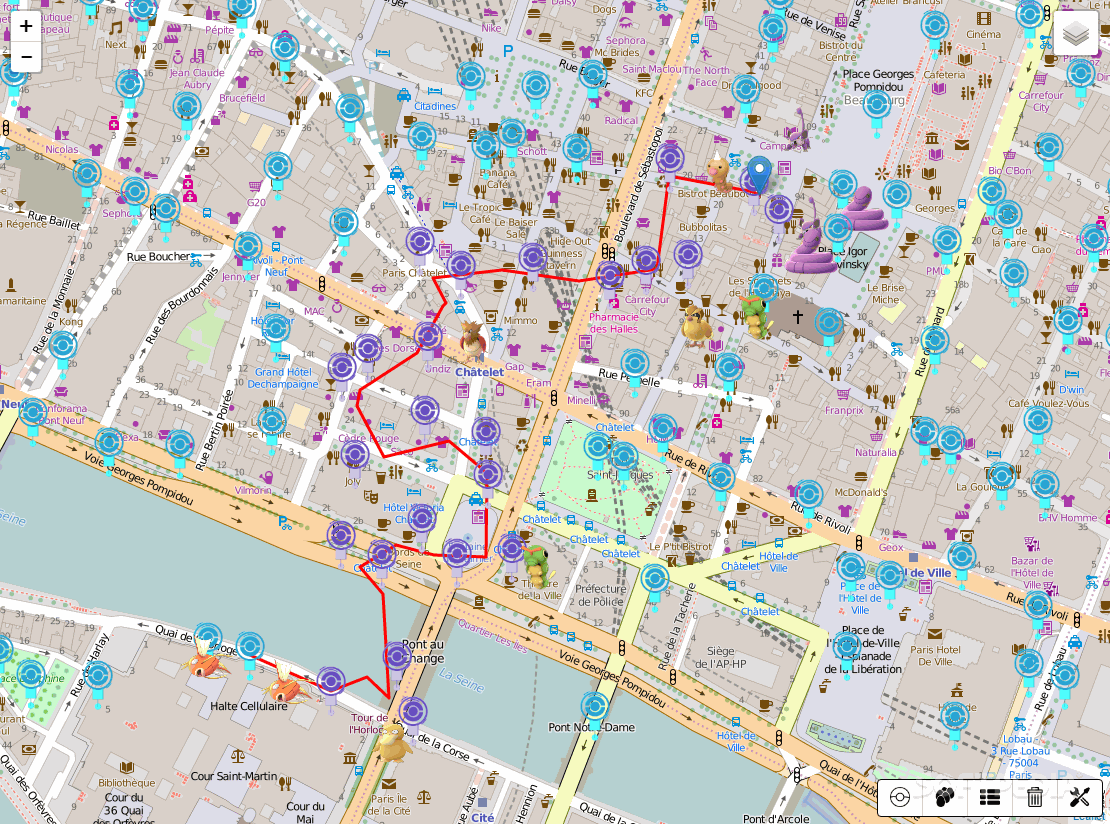Click the Pont Notre-Dame label
This screenshot has height=824, width=1110.
click(592, 727)
